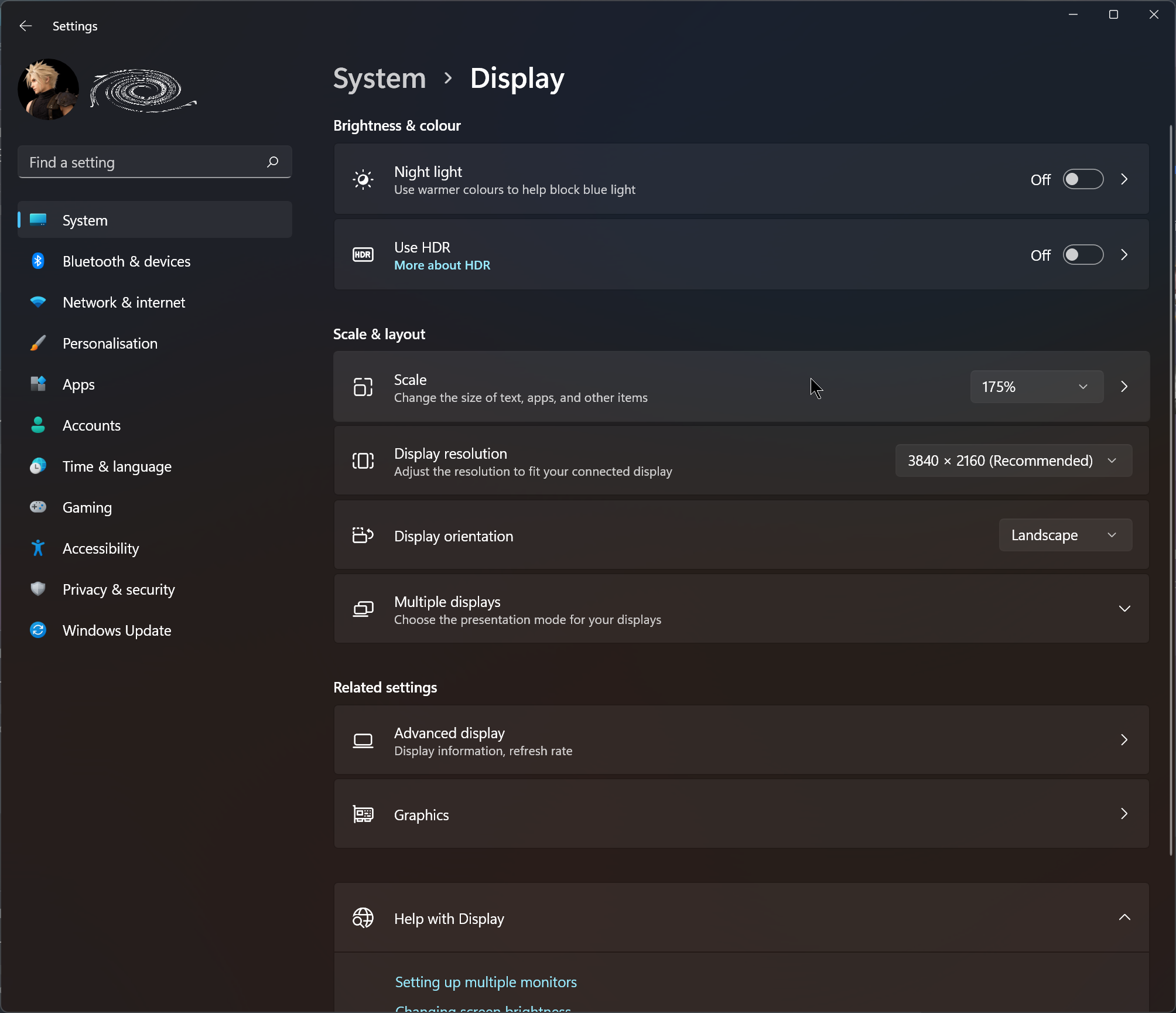Expand Multiple displays section
Viewport: 1176px width, 1013px height.
point(1125,609)
